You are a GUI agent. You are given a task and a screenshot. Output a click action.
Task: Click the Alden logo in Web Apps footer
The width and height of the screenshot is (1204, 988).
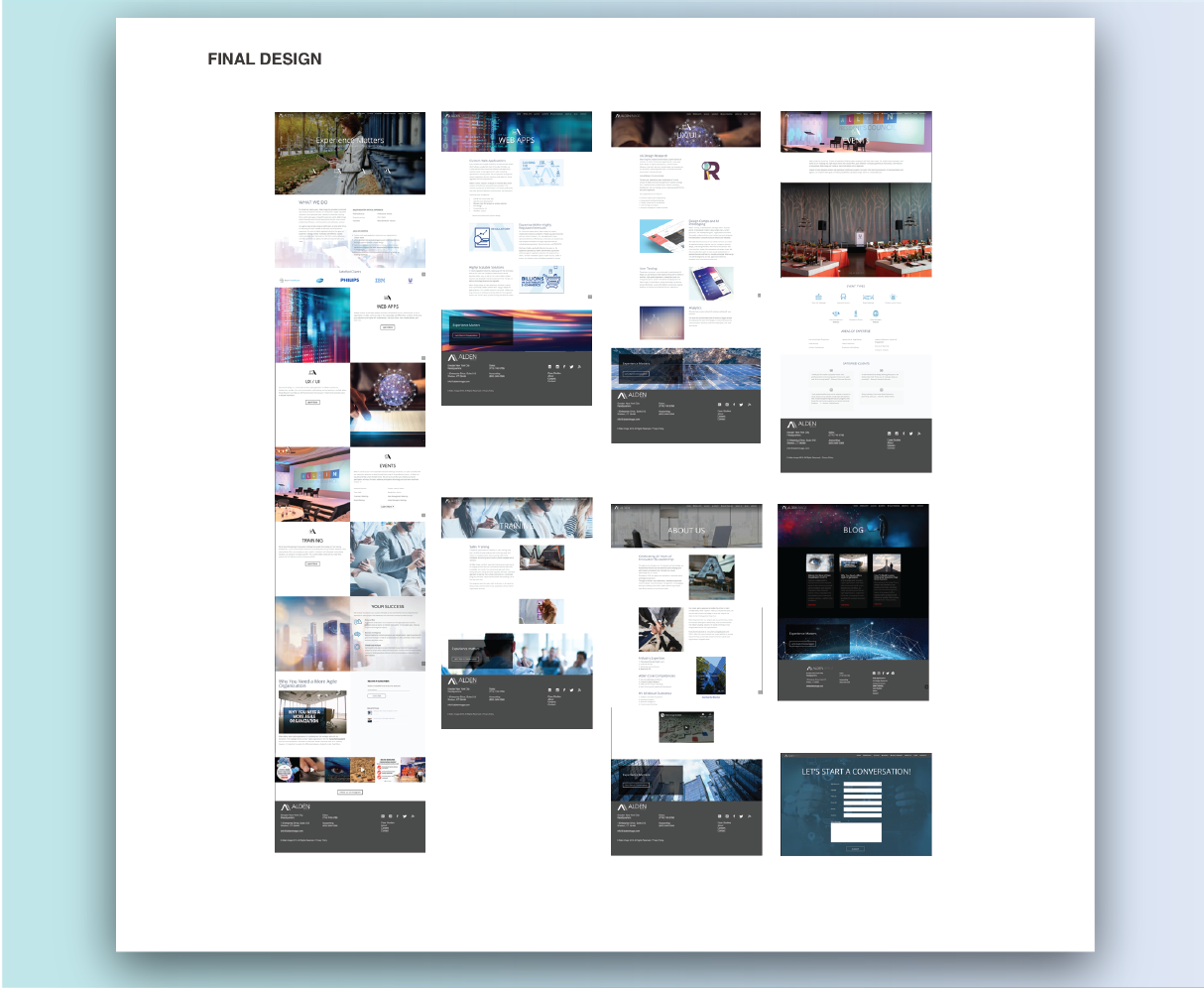(x=462, y=357)
